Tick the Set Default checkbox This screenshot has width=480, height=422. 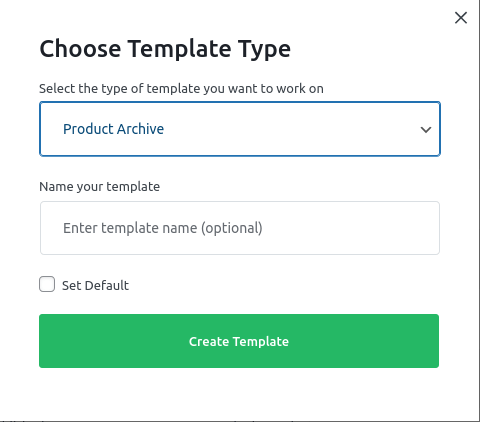click(47, 284)
